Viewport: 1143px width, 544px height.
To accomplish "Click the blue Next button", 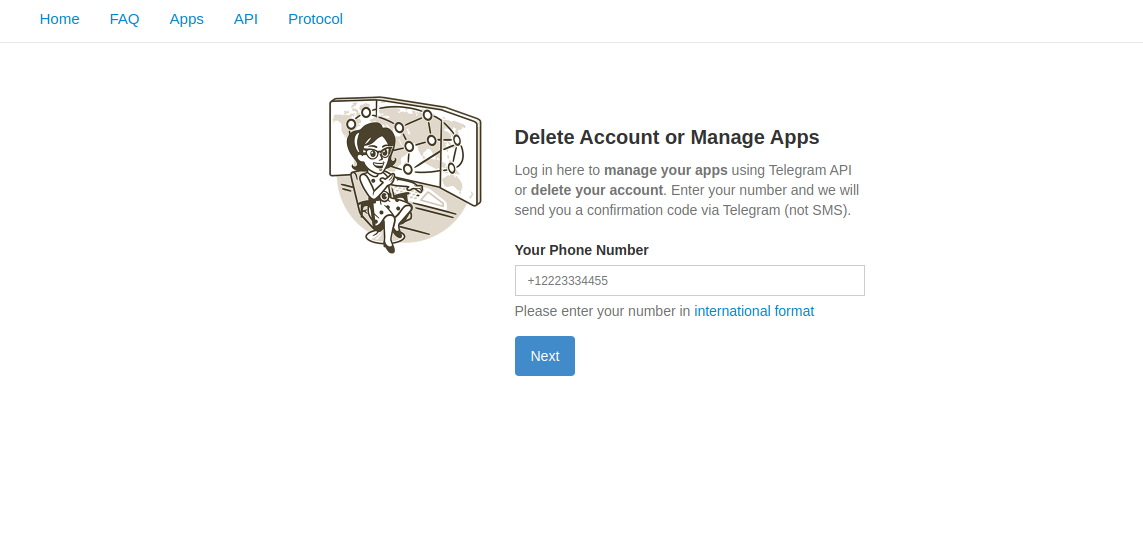I will click(545, 356).
